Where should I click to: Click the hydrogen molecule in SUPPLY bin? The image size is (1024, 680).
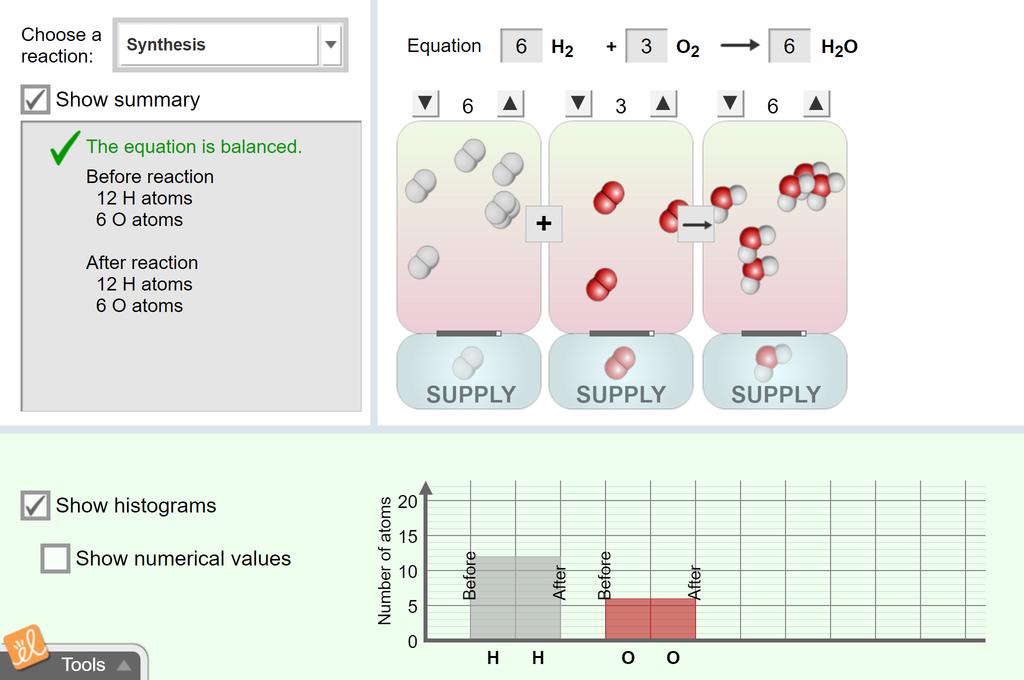(x=468, y=363)
